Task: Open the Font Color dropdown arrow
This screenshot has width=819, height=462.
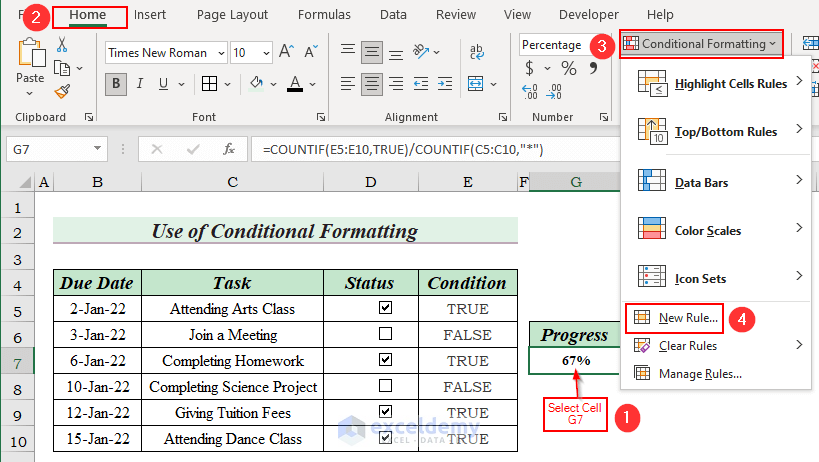Action: (x=312, y=84)
